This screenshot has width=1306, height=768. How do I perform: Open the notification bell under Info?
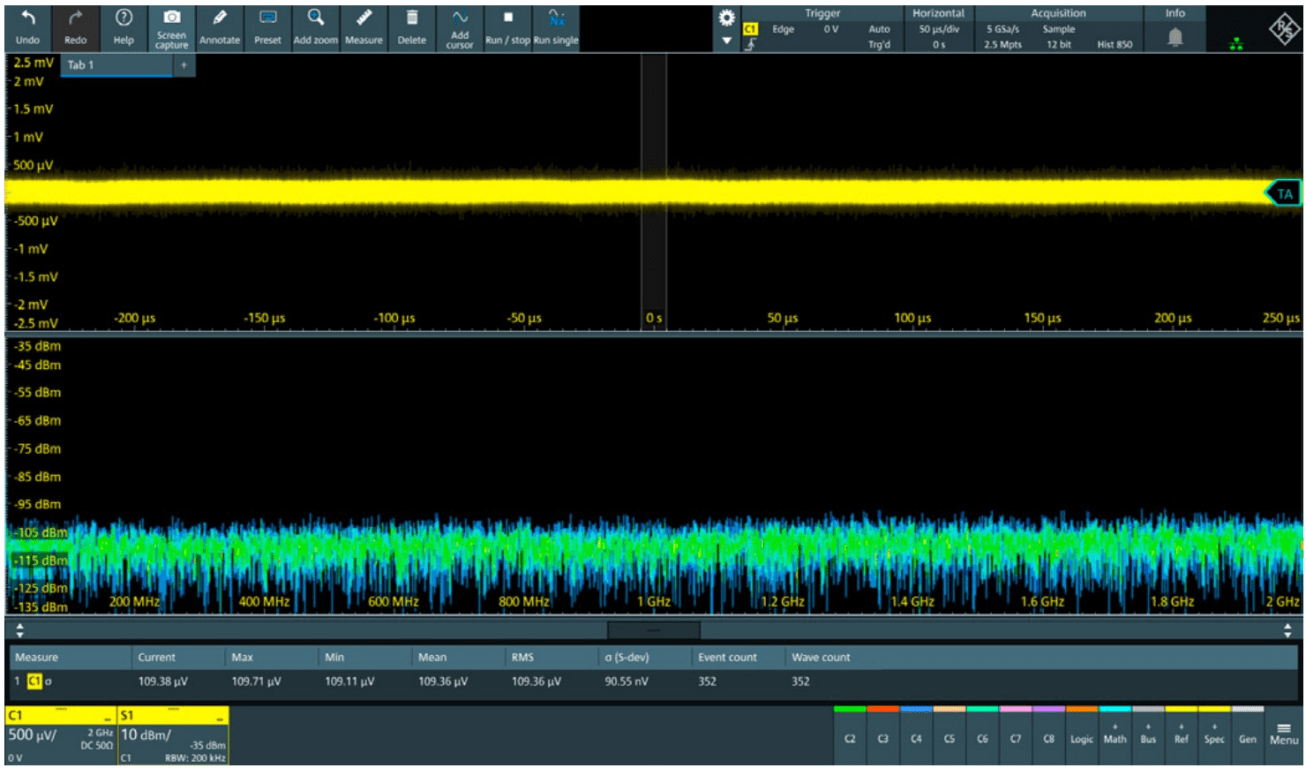coord(1175,37)
